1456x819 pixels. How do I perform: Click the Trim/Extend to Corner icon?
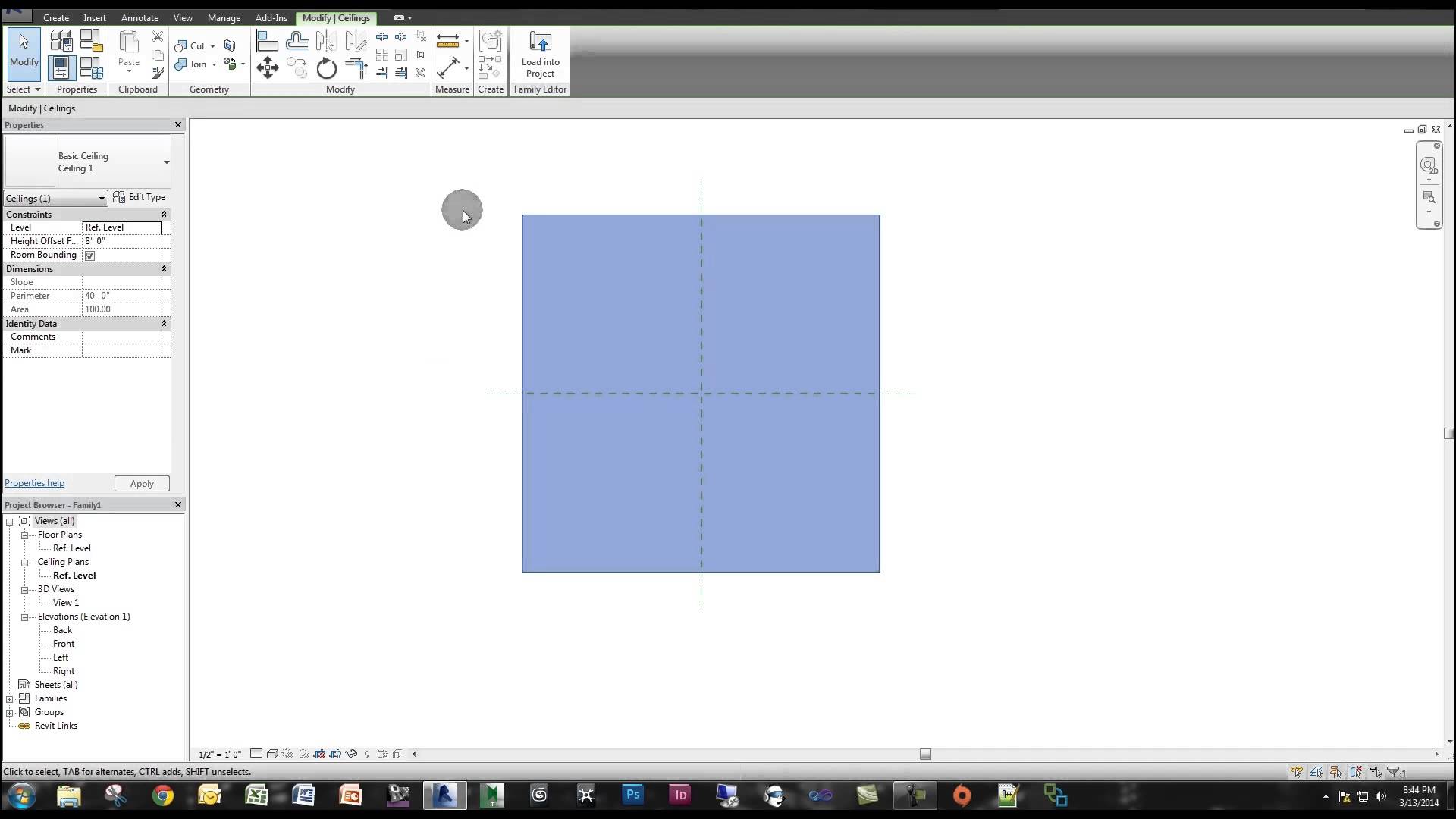pos(356,68)
